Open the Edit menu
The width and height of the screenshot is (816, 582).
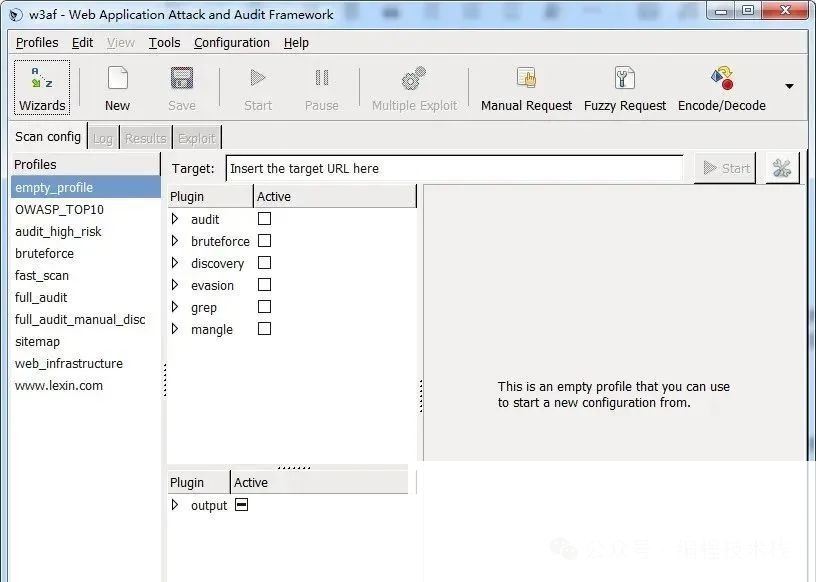coord(82,43)
